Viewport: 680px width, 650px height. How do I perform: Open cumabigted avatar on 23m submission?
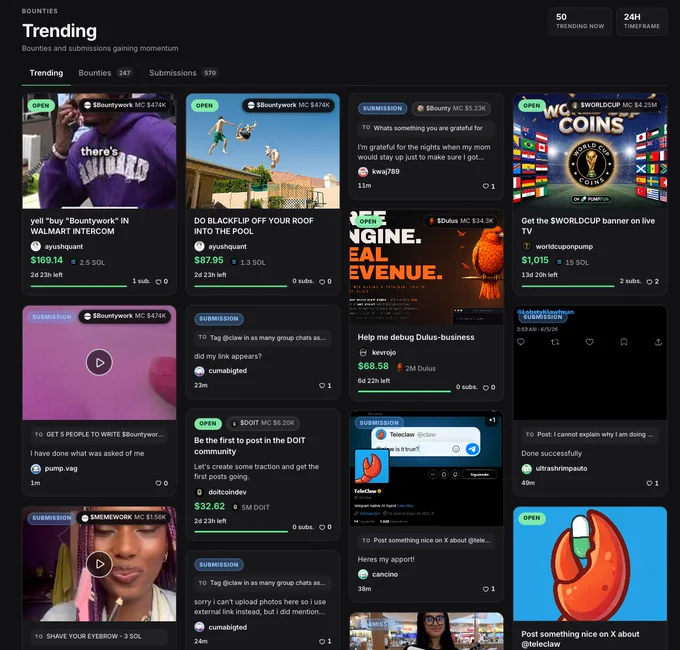pyautogui.click(x=199, y=371)
